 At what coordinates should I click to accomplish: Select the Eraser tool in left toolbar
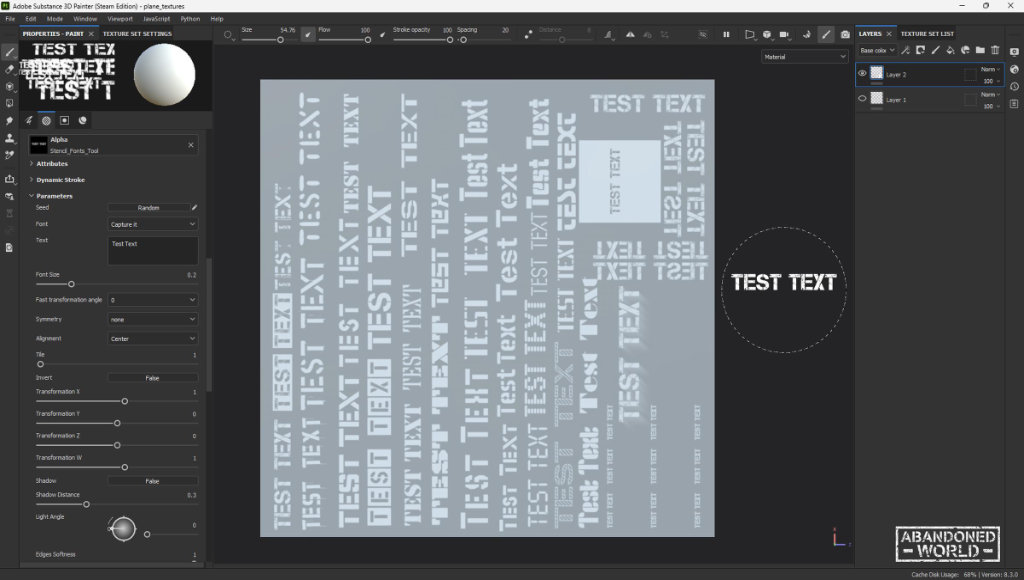[x=9, y=69]
